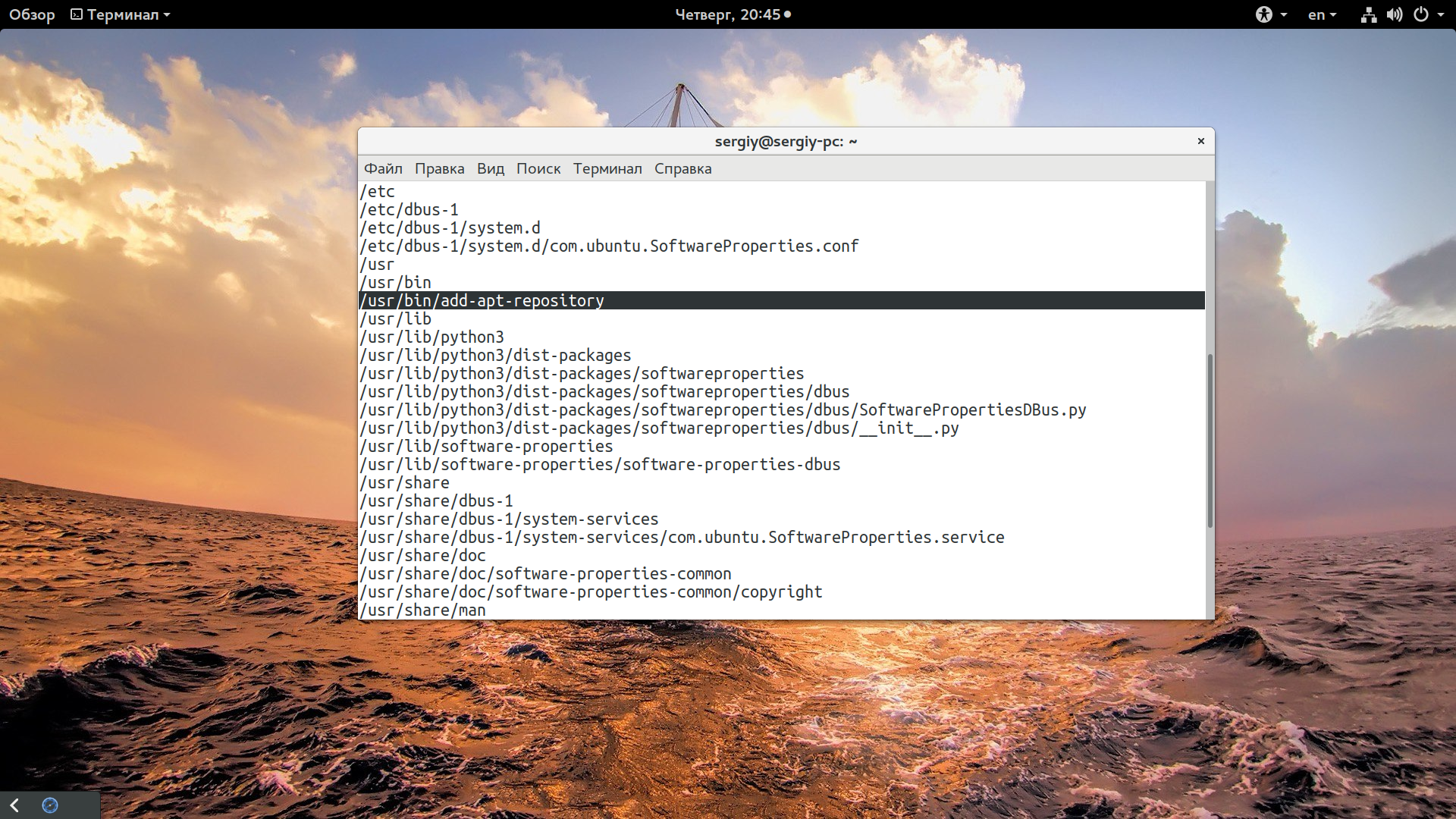
Task: Click the line /usr/share/doc/software-properties-common
Action: pos(545,573)
